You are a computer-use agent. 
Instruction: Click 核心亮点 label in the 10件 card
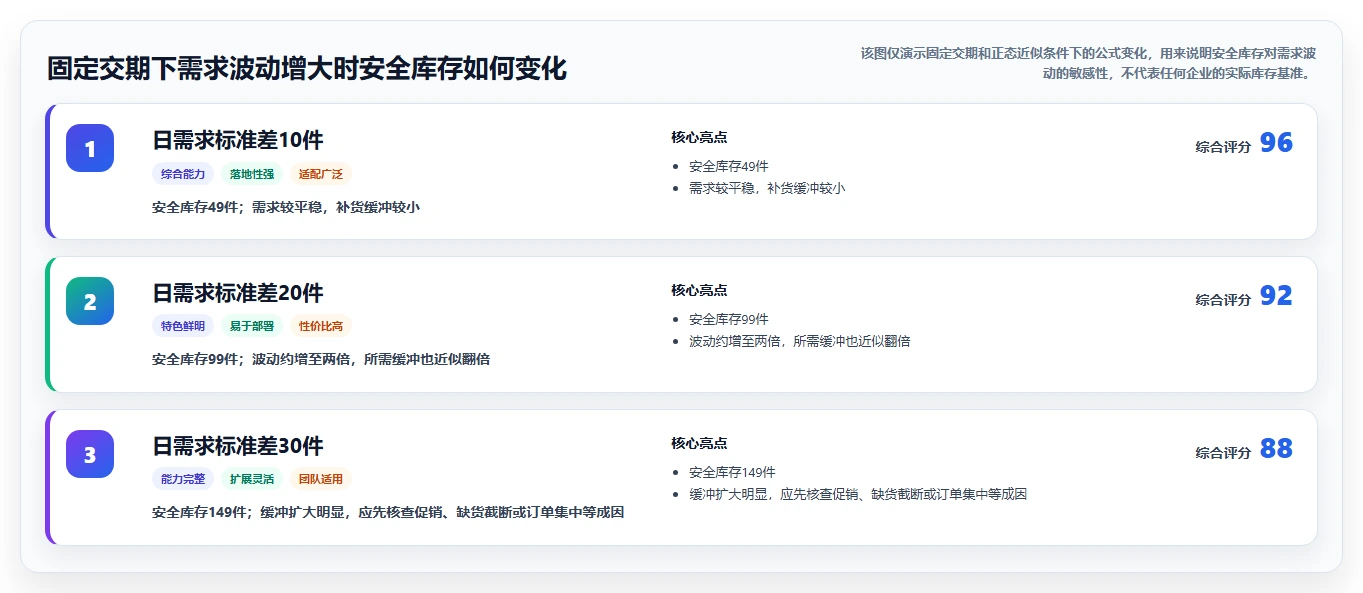[699, 137]
